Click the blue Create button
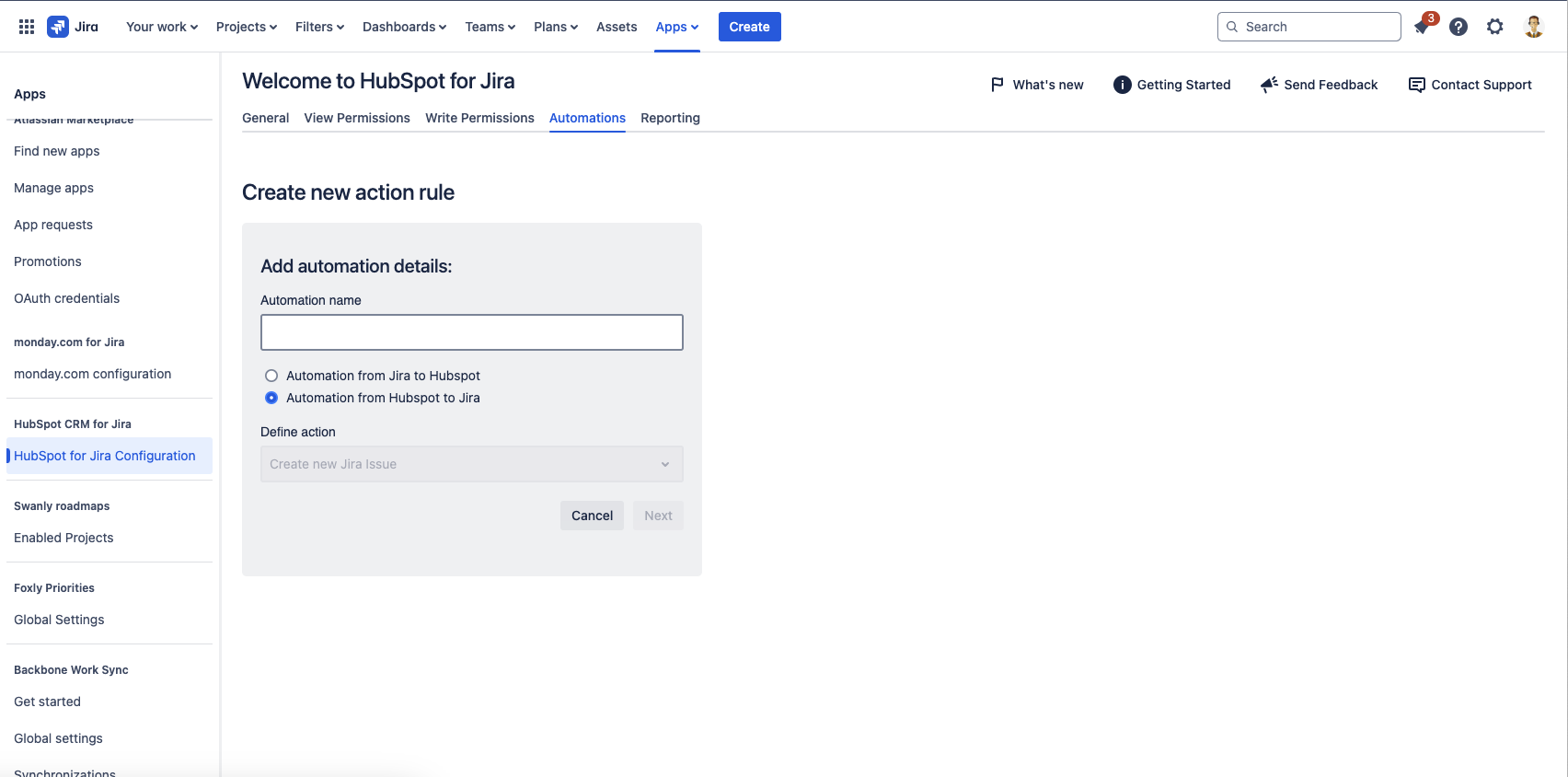This screenshot has height=777, width=1568. 750,27
